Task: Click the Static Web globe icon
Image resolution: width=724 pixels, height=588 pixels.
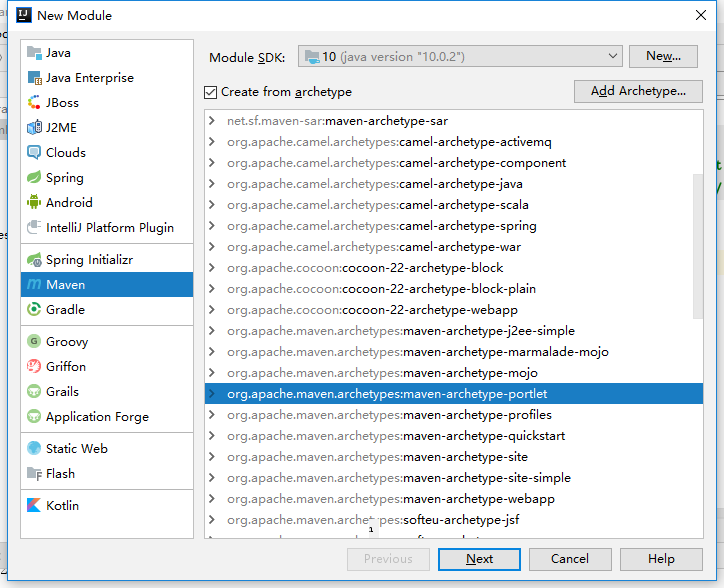Action: pos(35,449)
